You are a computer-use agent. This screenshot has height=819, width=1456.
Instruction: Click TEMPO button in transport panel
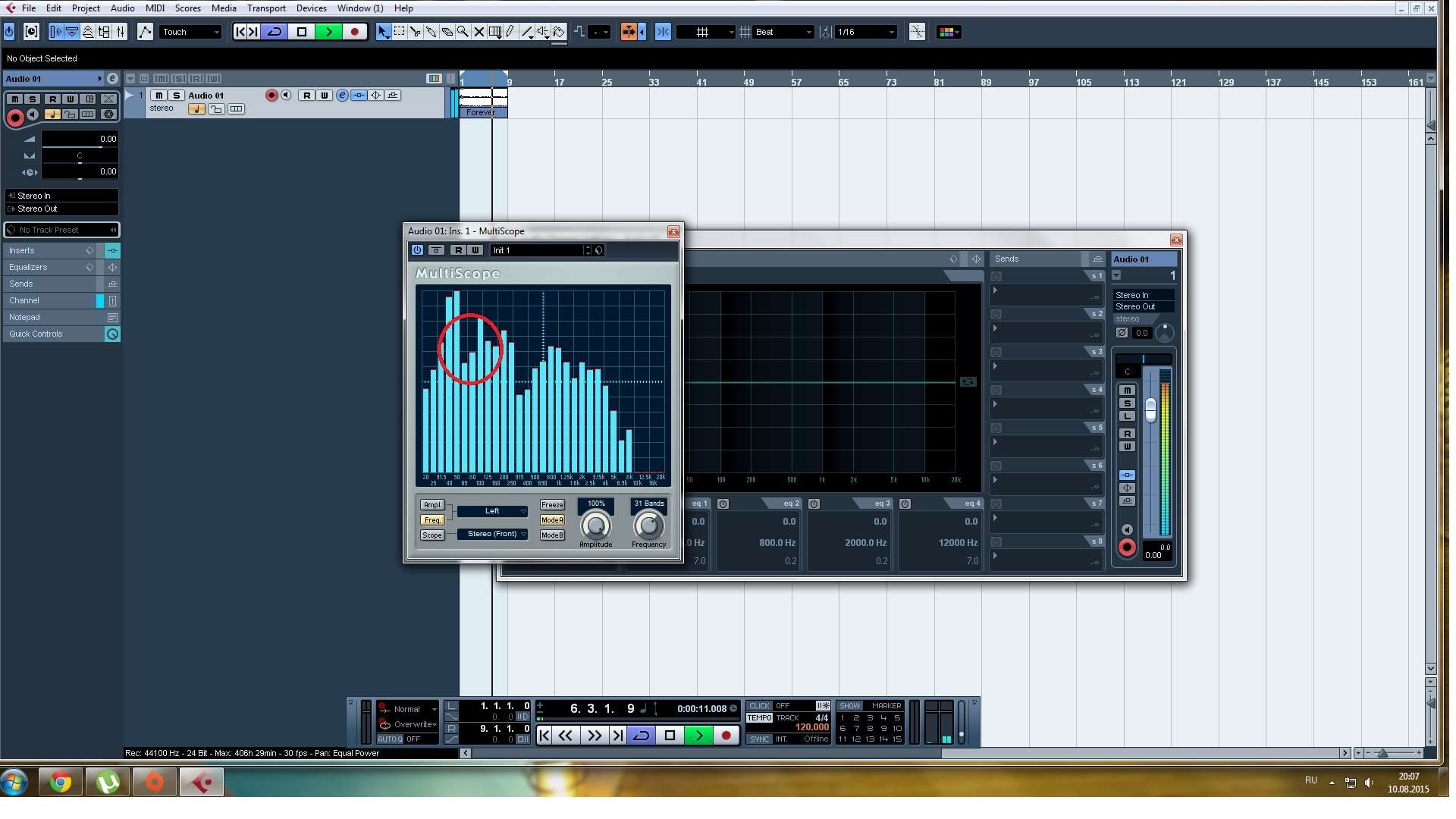coord(759,718)
